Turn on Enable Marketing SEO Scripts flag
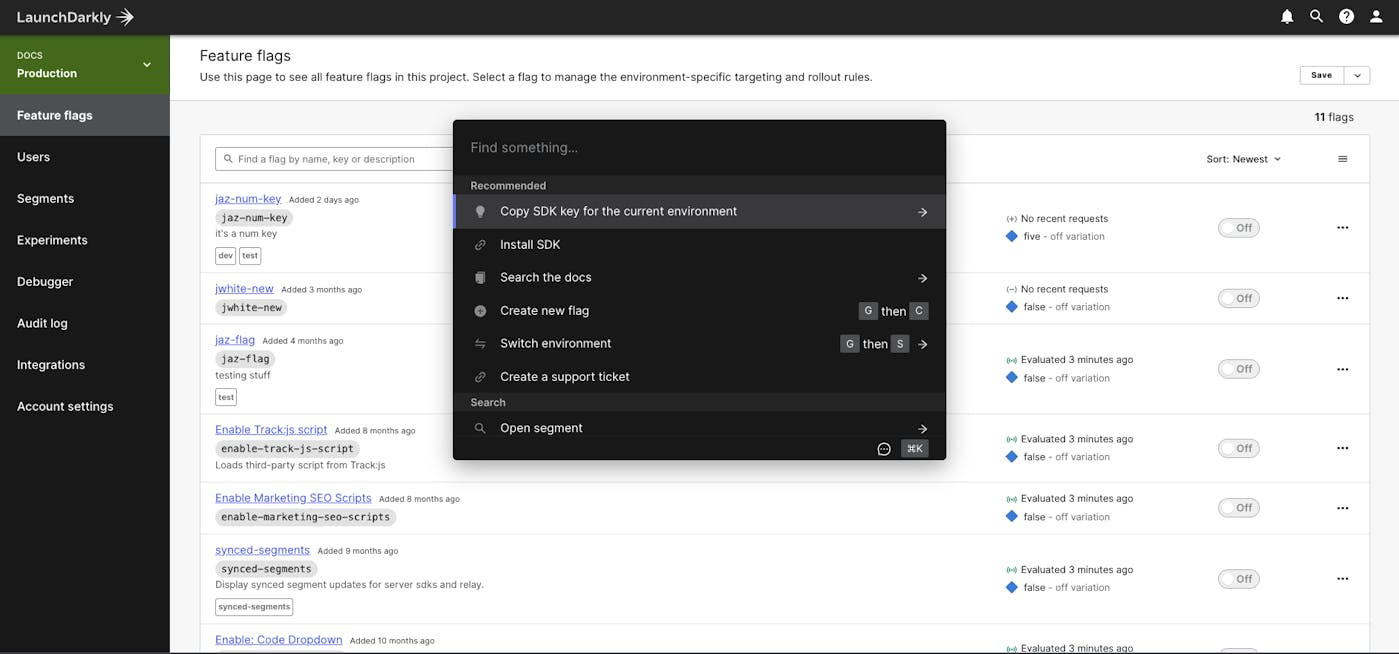 click(x=1239, y=508)
